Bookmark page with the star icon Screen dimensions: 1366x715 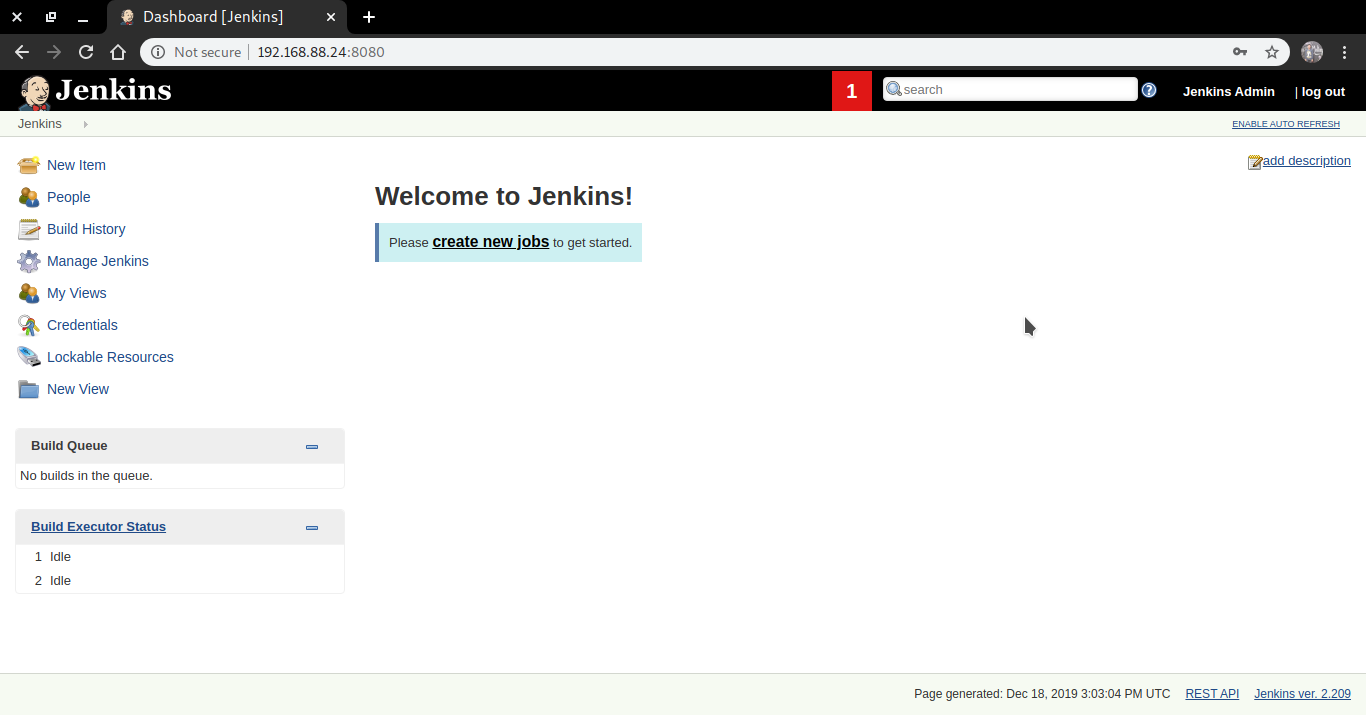1272,52
